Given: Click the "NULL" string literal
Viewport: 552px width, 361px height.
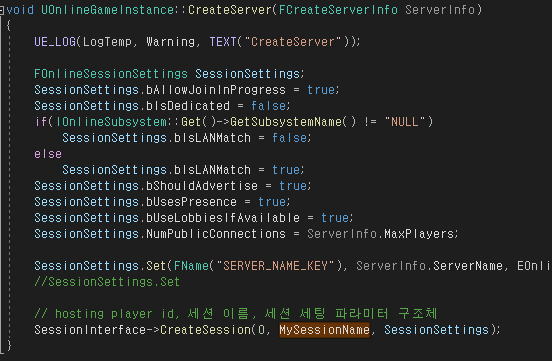Looking at the screenshot, I should coord(405,122).
